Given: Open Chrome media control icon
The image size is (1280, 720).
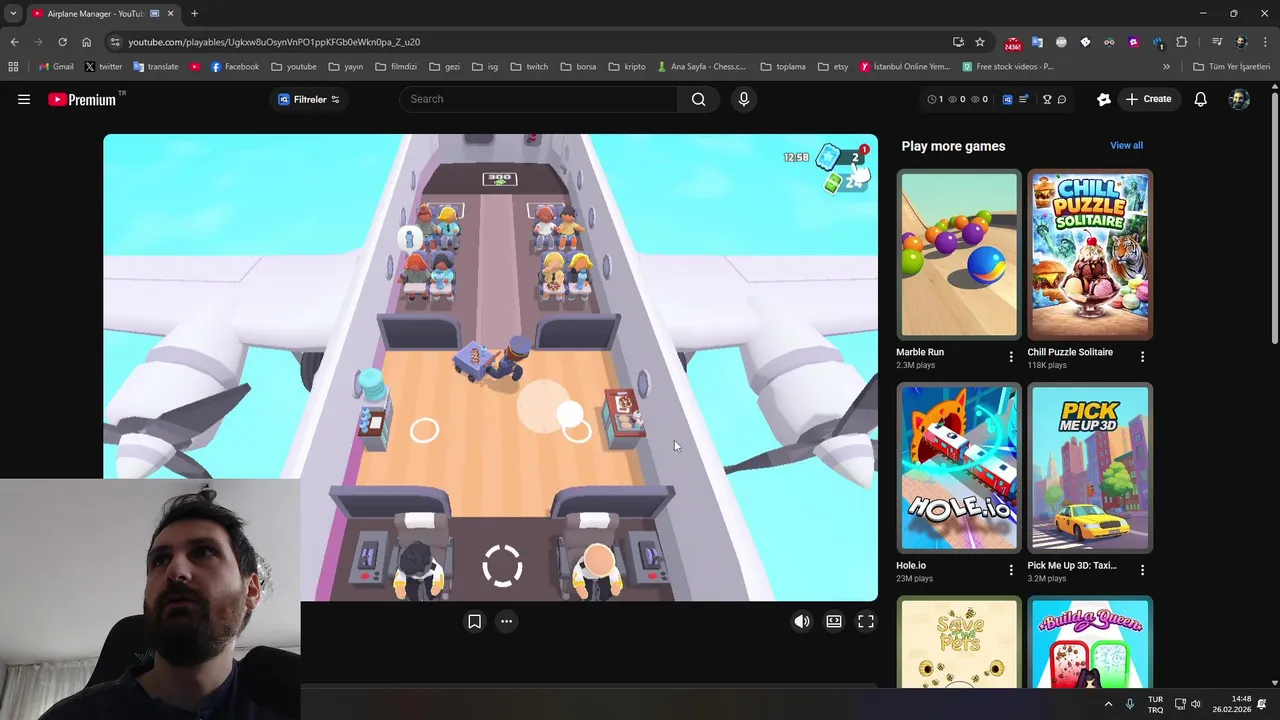Looking at the screenshot, I should click(1217, 42).
